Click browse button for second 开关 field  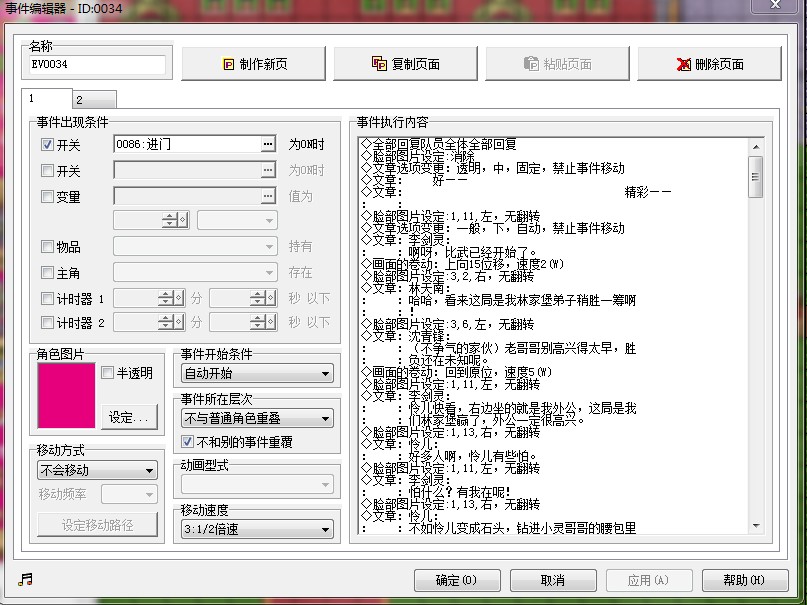[x=268, y=170]
